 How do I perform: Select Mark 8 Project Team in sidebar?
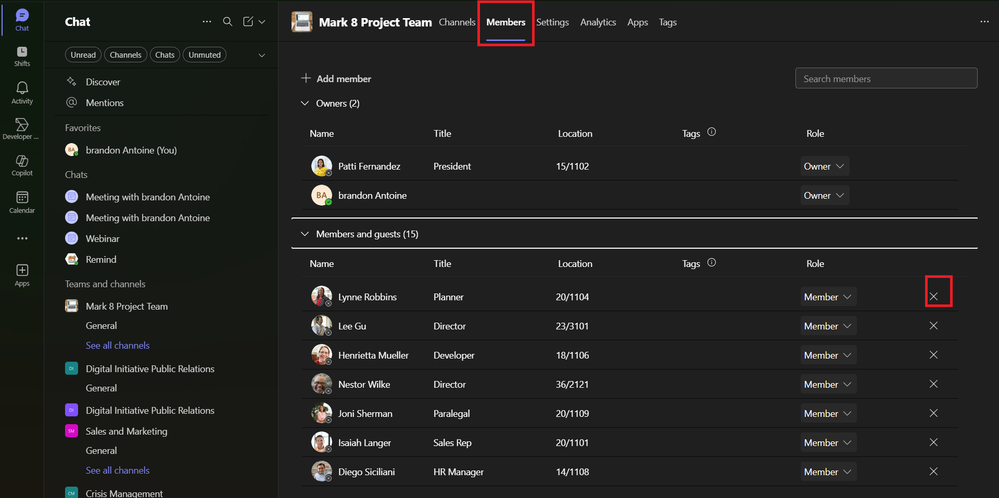click(127, 306)
